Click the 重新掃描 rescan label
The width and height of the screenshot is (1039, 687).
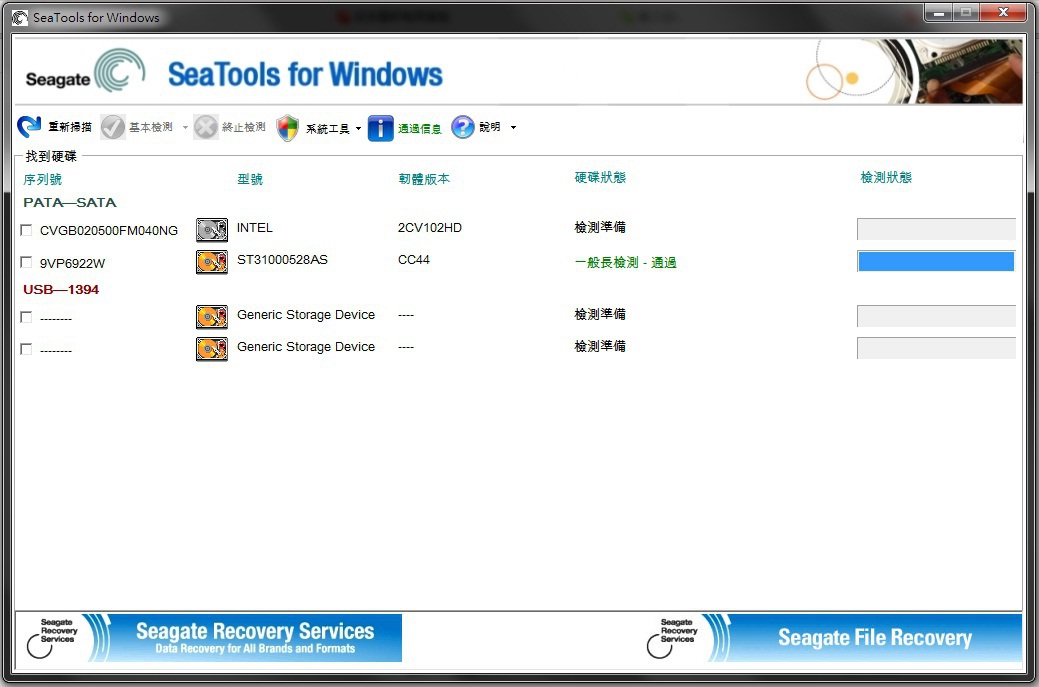[x=70, y=127]
